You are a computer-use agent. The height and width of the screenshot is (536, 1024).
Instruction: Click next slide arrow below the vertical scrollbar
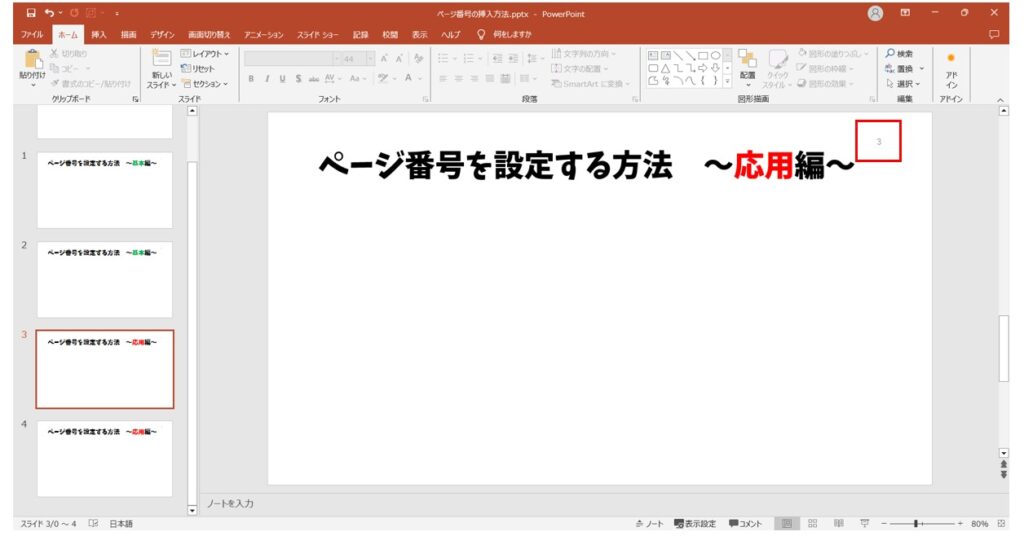1004,475
